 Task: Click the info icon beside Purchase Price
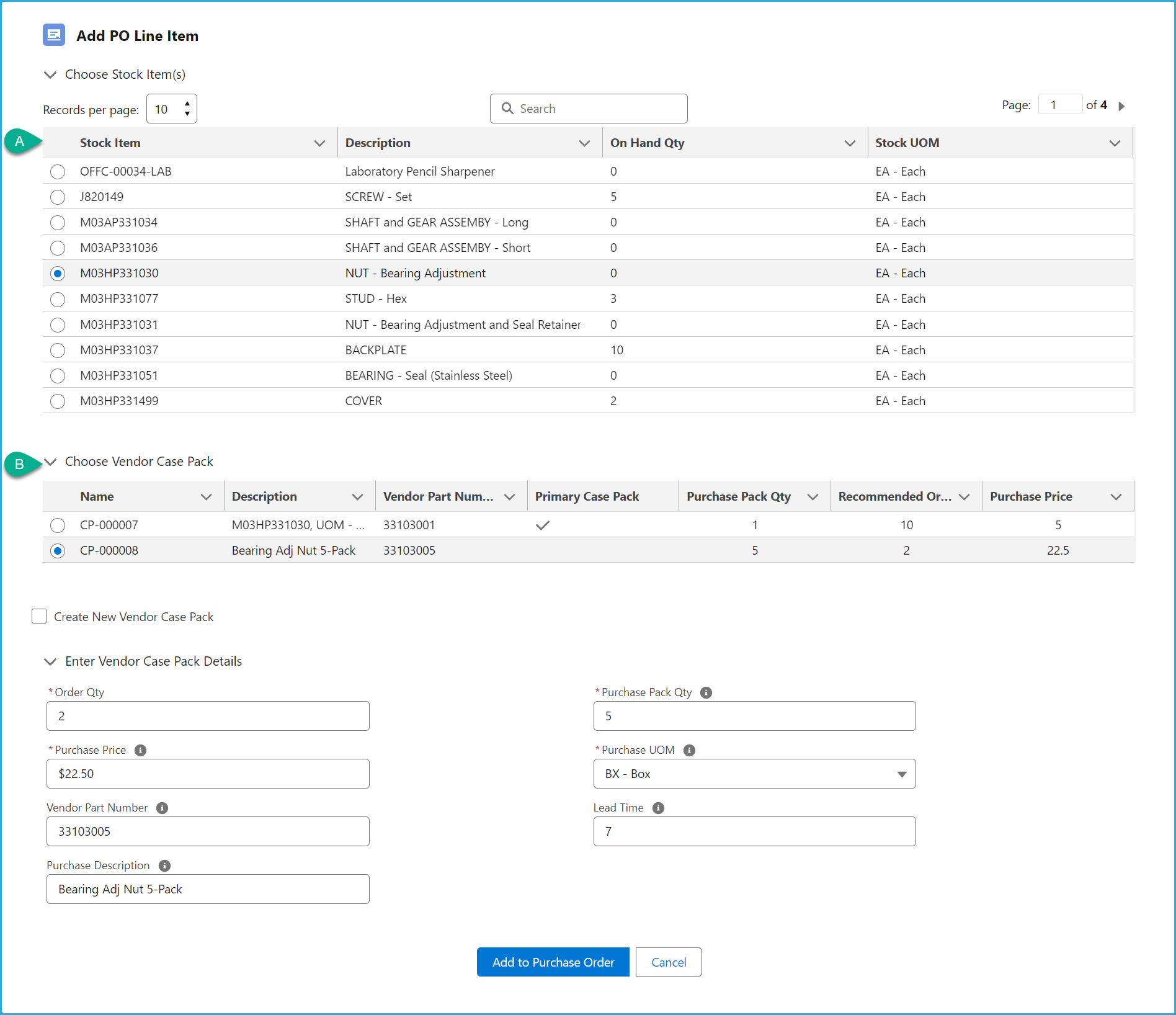[140, 750]
